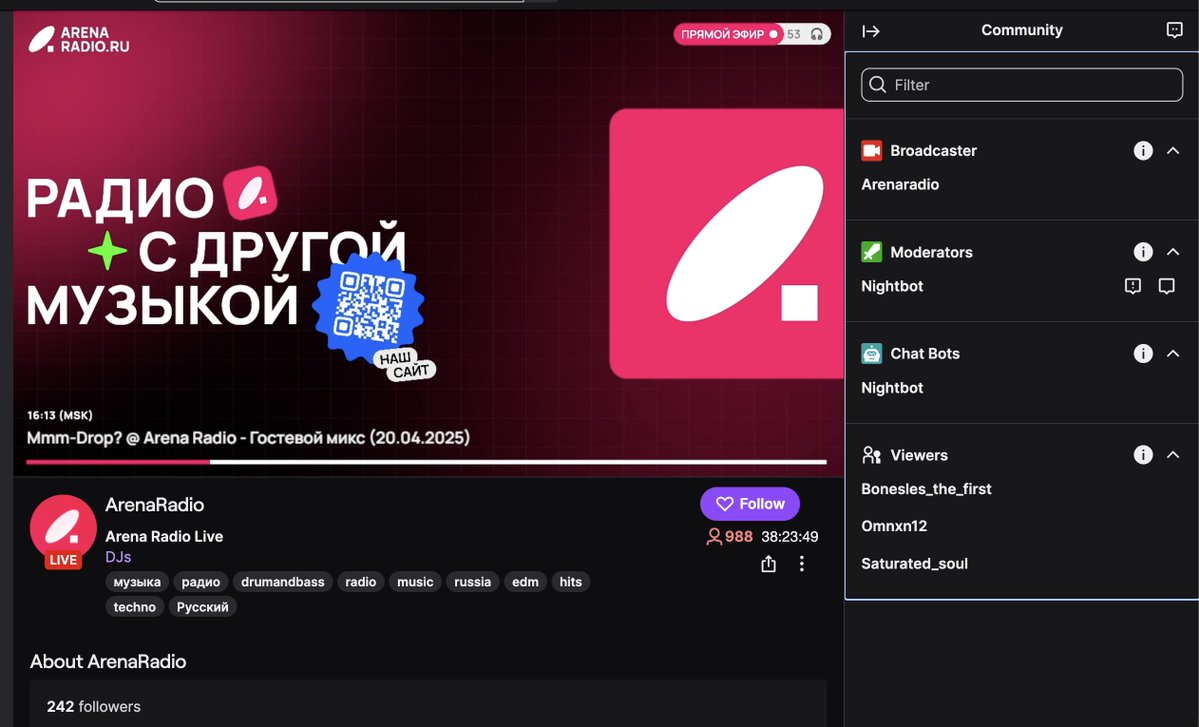
Task: Collapse the Community panel with the arrow icon
Action: pyautogui.click(x=871, y=31)
